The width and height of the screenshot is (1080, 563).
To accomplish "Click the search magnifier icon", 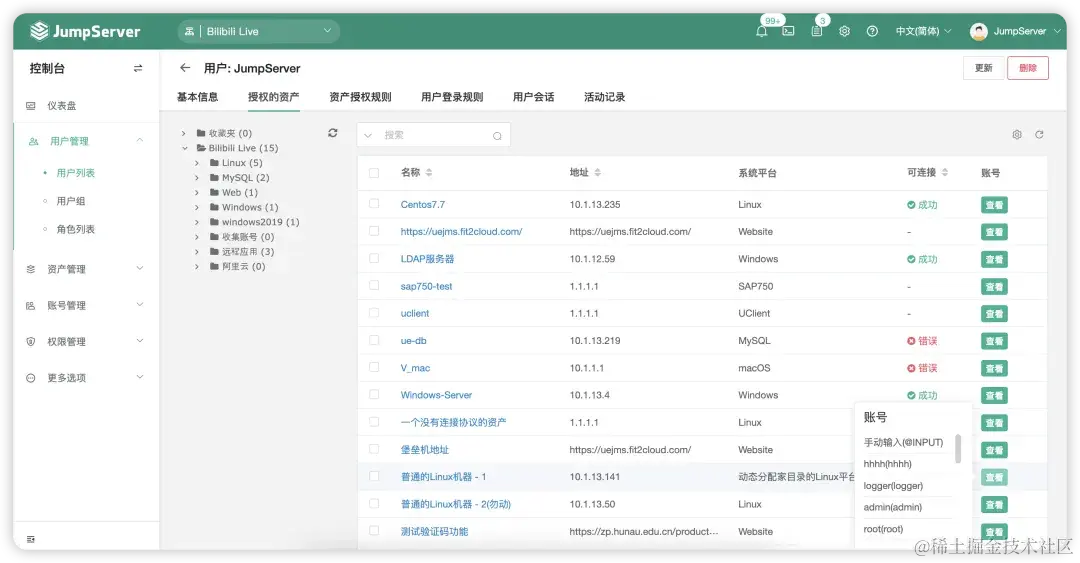I will pyautogui.click(x=497, y=136).
